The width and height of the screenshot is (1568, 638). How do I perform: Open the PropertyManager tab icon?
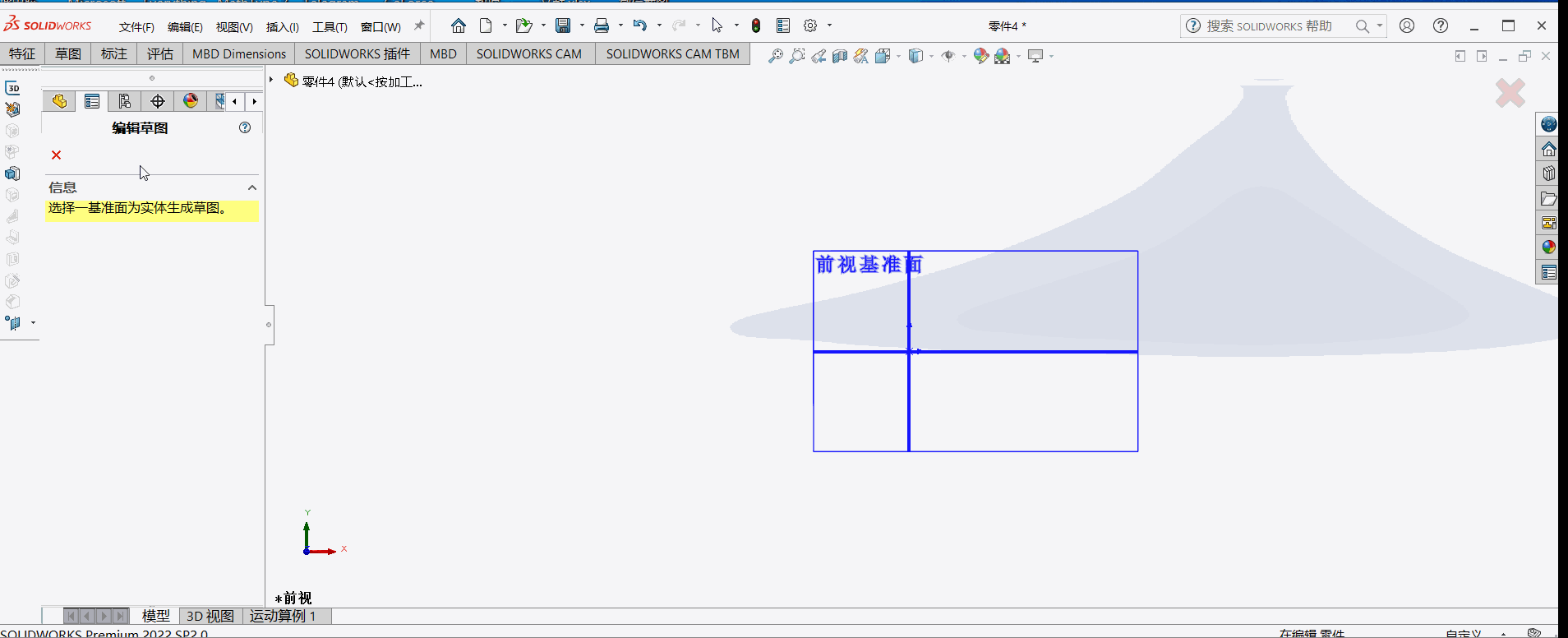pos(92,101)
